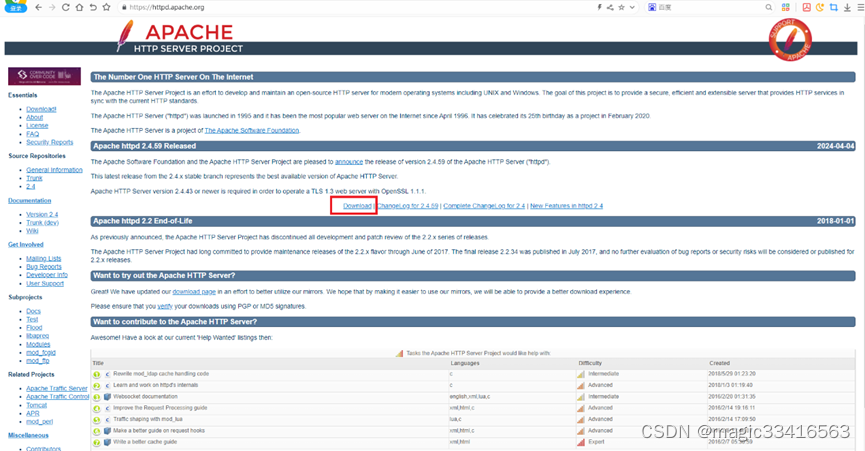Open Tomcat related project link
The image size is (865, 451).
[36, 405]
